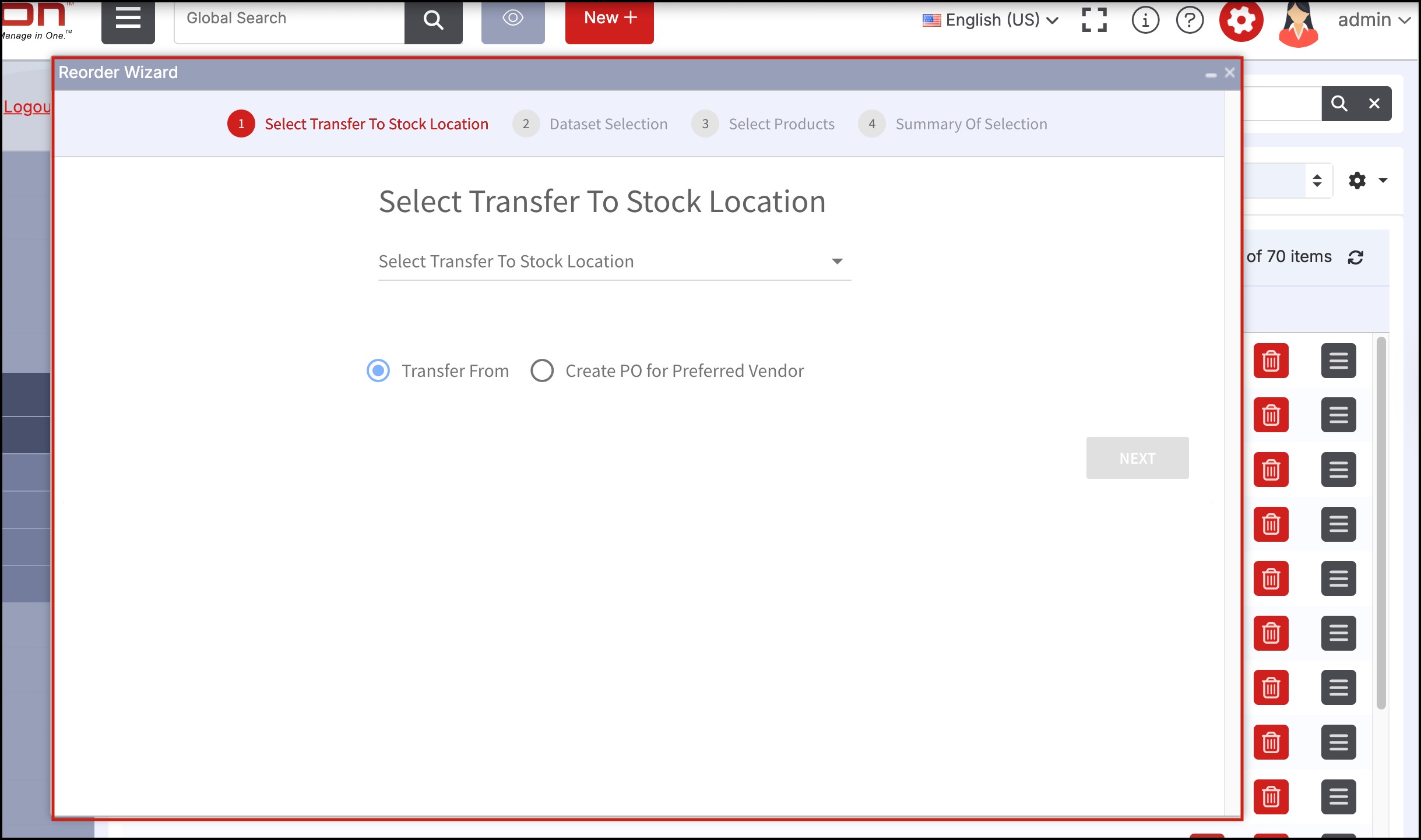Click the Global Search magnifier button
This screenshot has width=1421, height=840.
tap(433, 20)
